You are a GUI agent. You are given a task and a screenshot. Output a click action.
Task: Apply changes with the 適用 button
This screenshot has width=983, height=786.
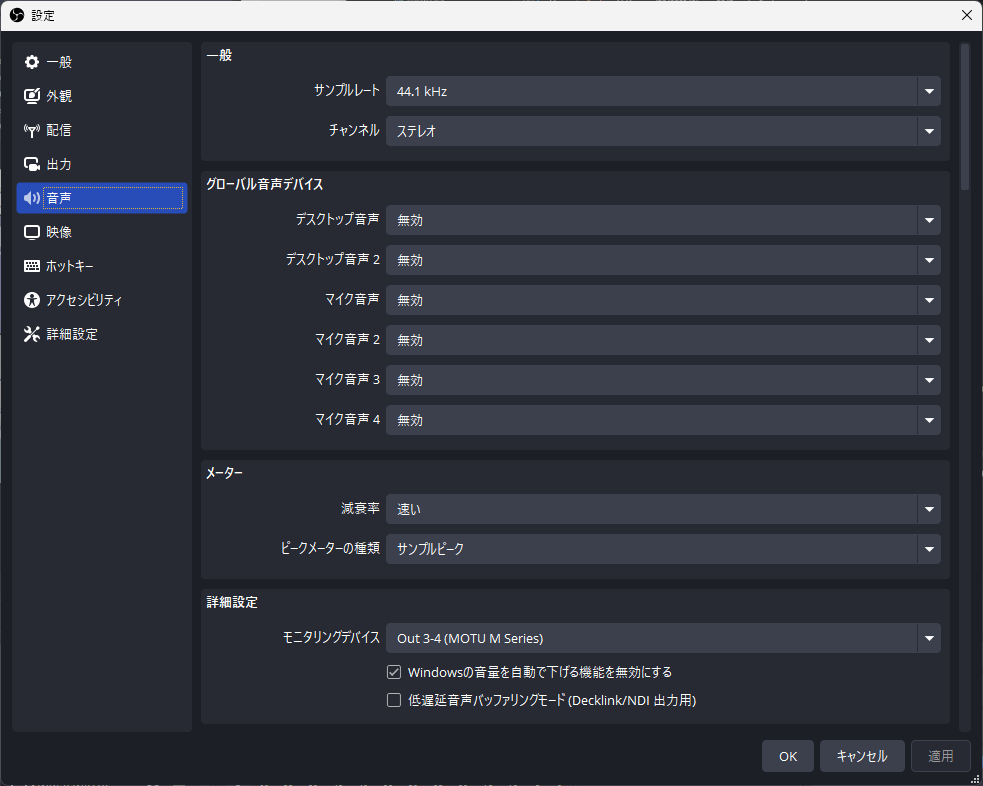click(x=940, y=755)
